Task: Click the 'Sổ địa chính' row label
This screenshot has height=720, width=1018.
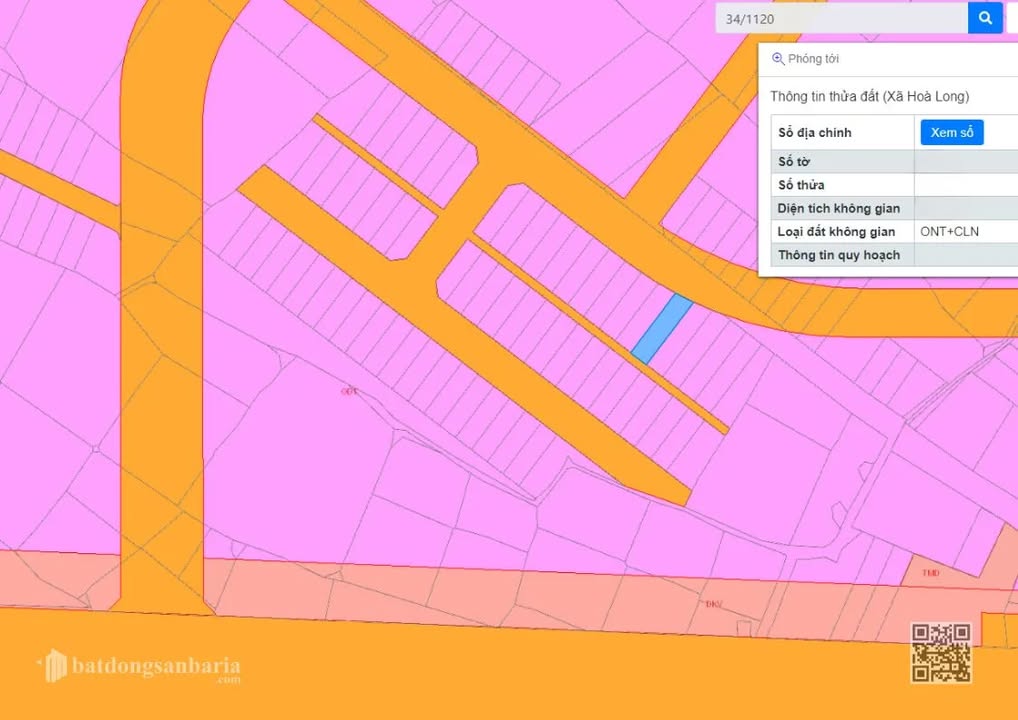Action: (815, 132)
